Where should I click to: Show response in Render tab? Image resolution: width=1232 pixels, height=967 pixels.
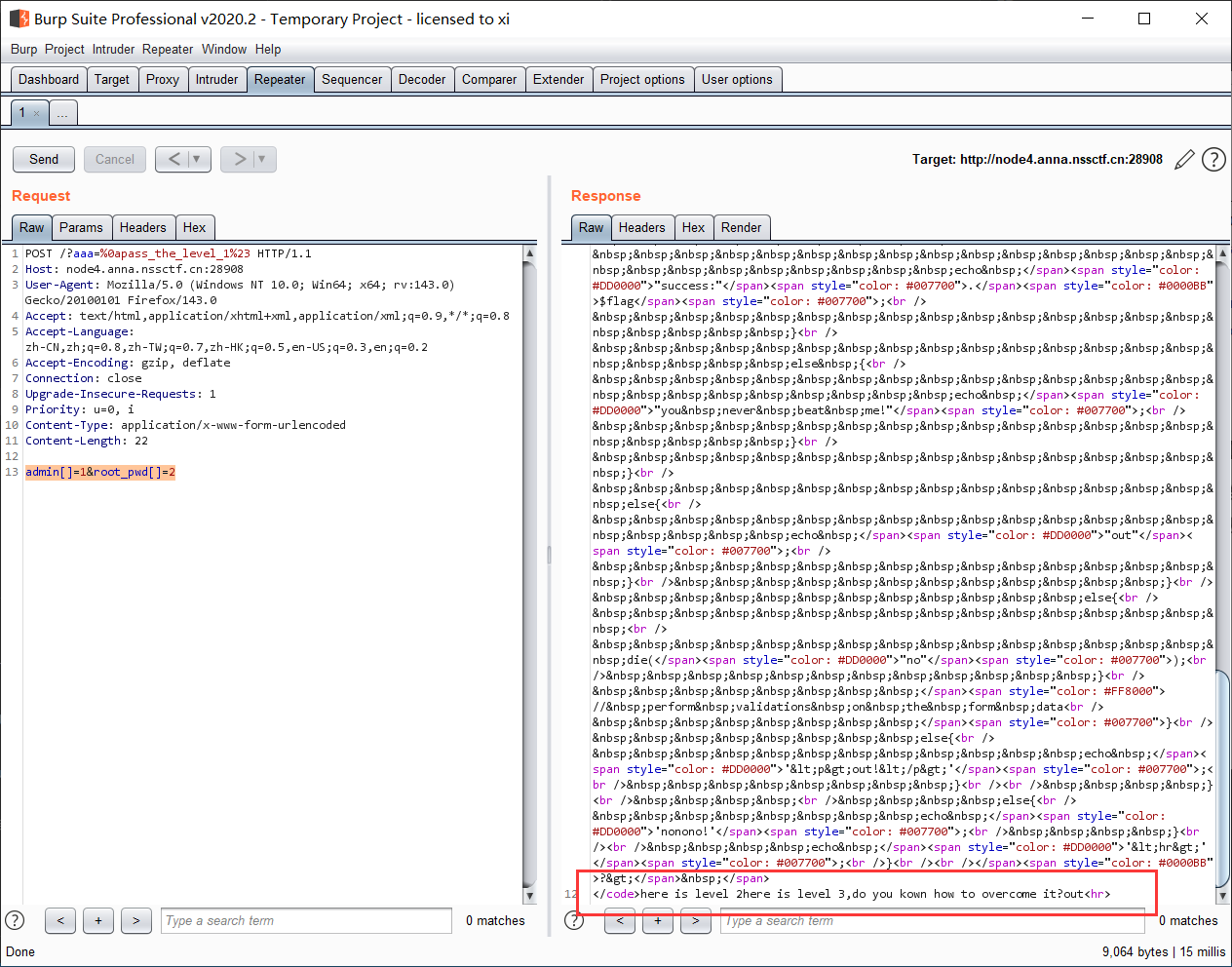pos(741,227)
